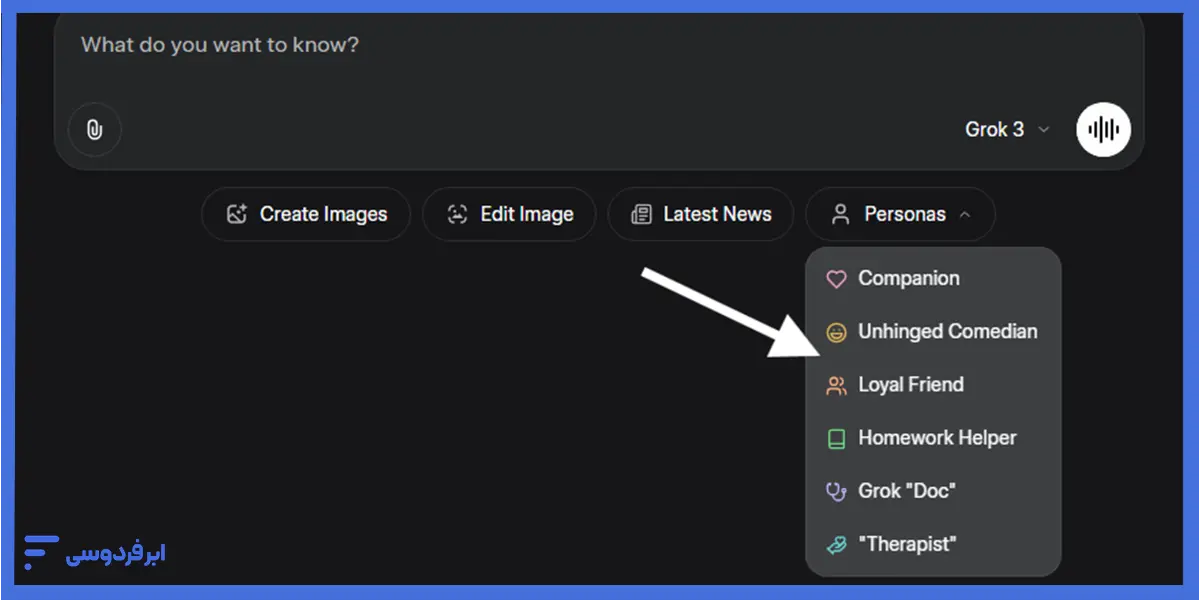Click the person icon in Personas button
This screenshot has width=1200, height=600.
tap(841, 214)
